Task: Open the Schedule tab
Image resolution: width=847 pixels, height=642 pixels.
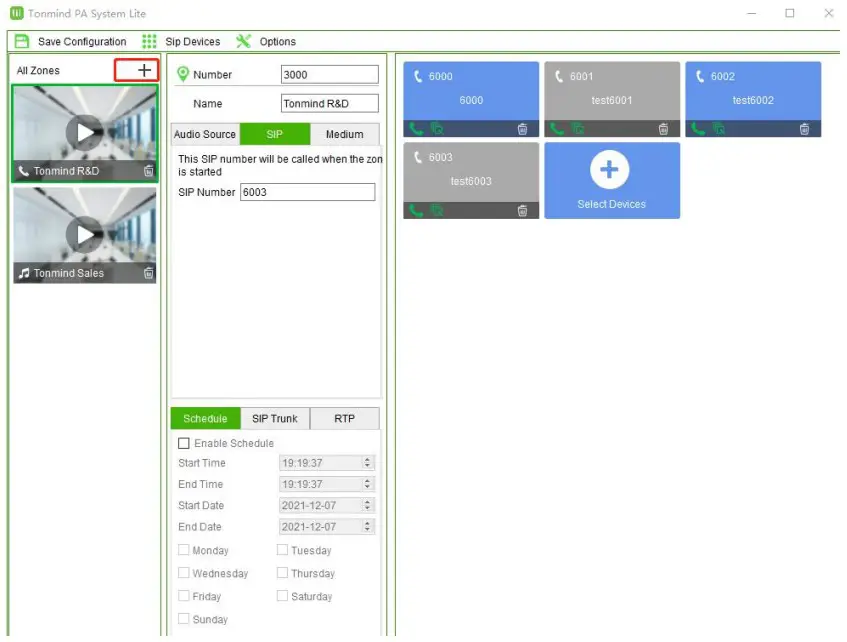Action: tap(205, 419)
